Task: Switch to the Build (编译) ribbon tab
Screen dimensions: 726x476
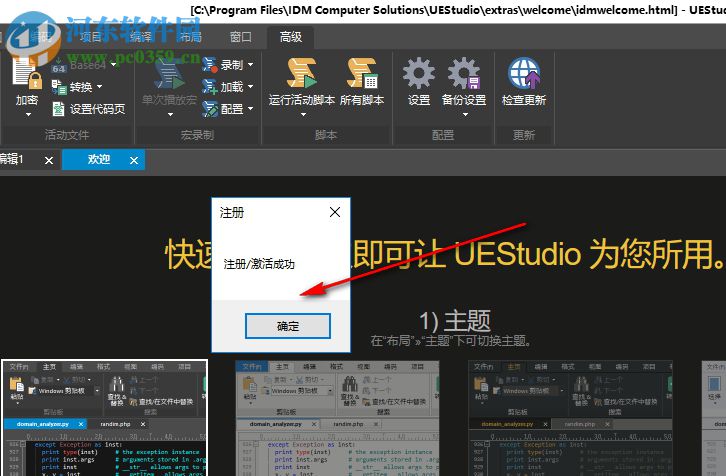Action: 141,37
